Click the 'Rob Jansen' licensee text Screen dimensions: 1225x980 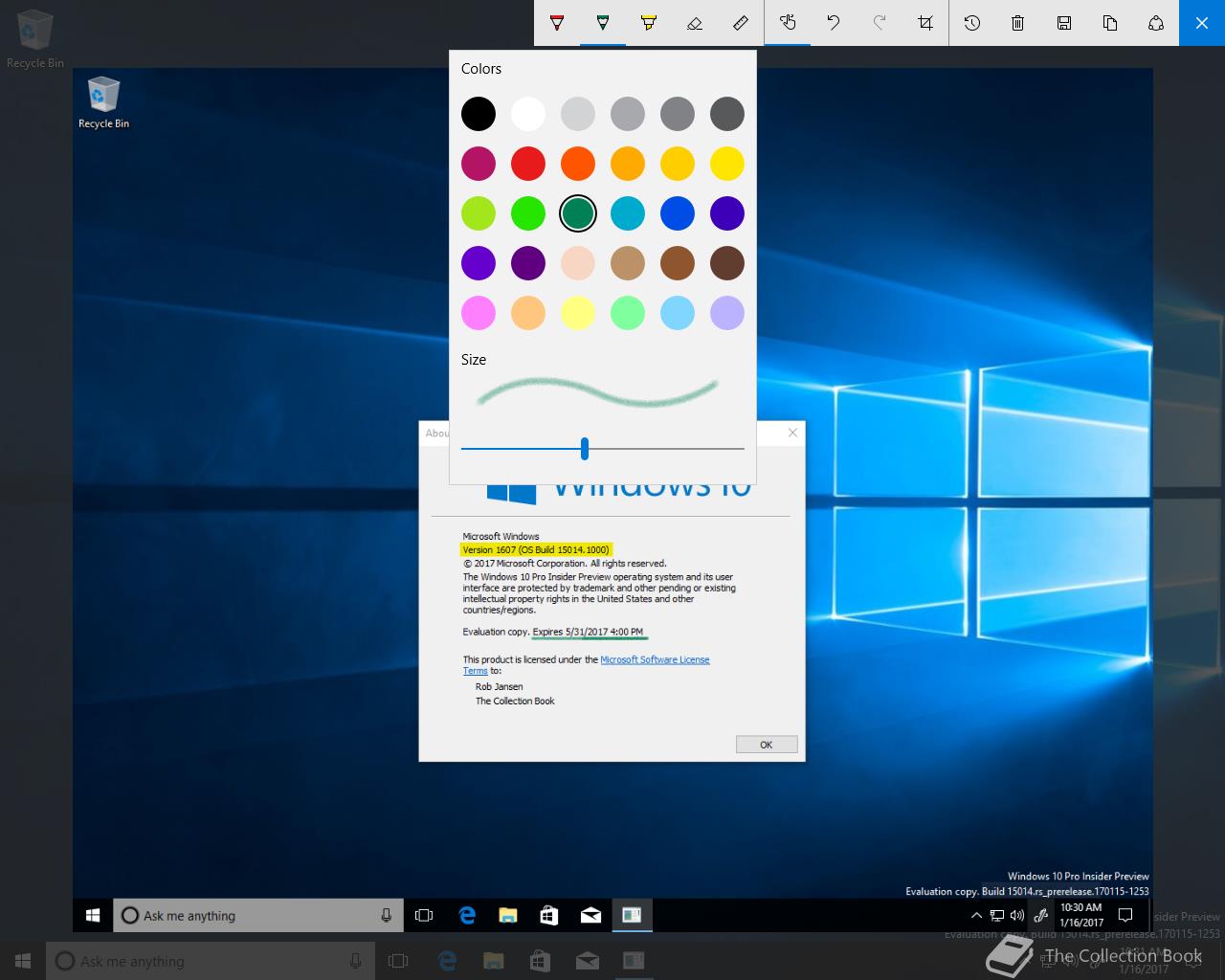coord(500,687)
